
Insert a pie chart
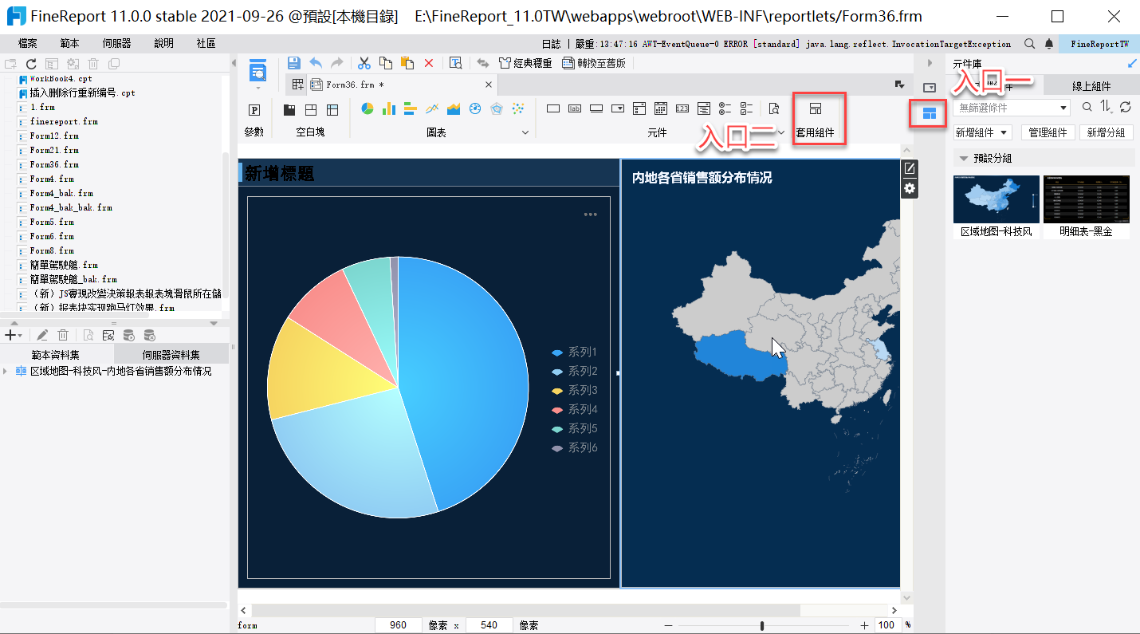(x=367, y=109)
